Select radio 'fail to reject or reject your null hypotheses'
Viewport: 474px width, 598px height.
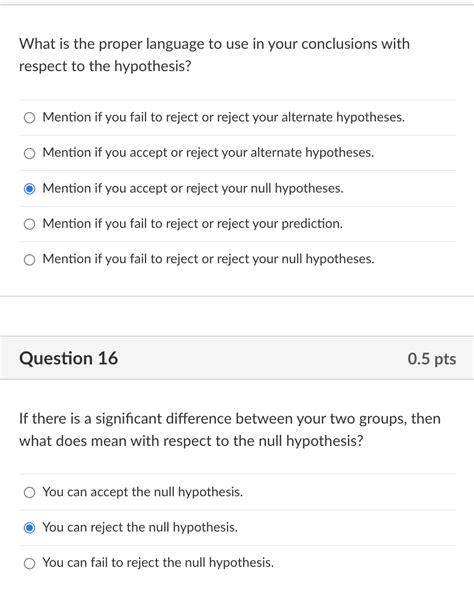point(29,260)
